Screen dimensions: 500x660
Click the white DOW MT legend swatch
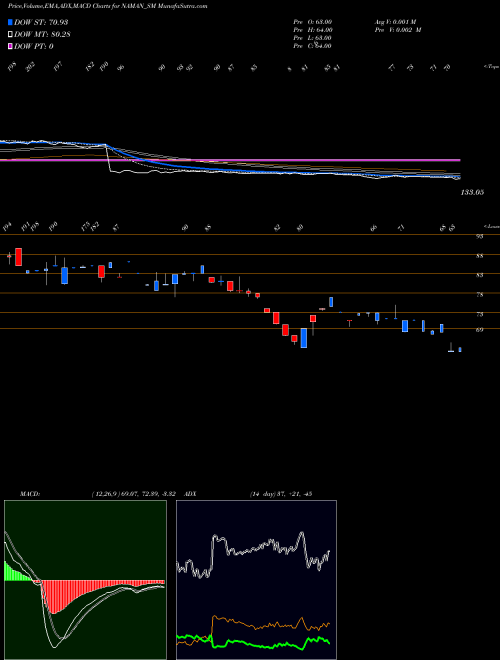tap(10, 34)
